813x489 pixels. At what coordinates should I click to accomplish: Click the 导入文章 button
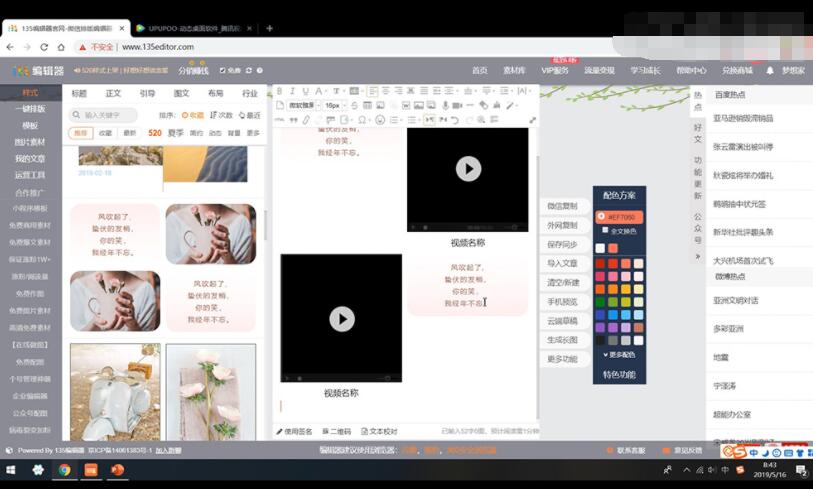(x=563, y=263)
